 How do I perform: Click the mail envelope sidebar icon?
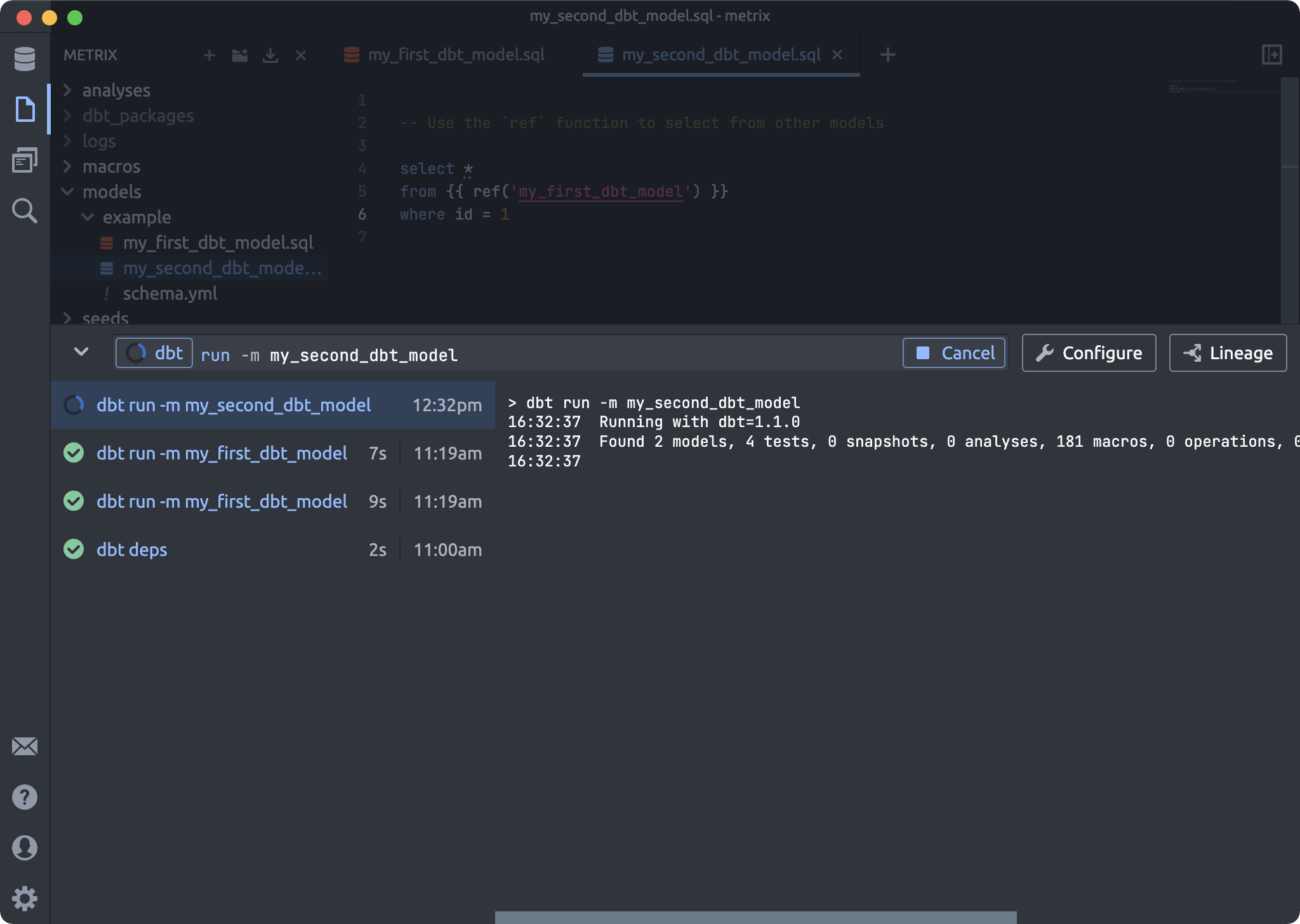point(25,746)
